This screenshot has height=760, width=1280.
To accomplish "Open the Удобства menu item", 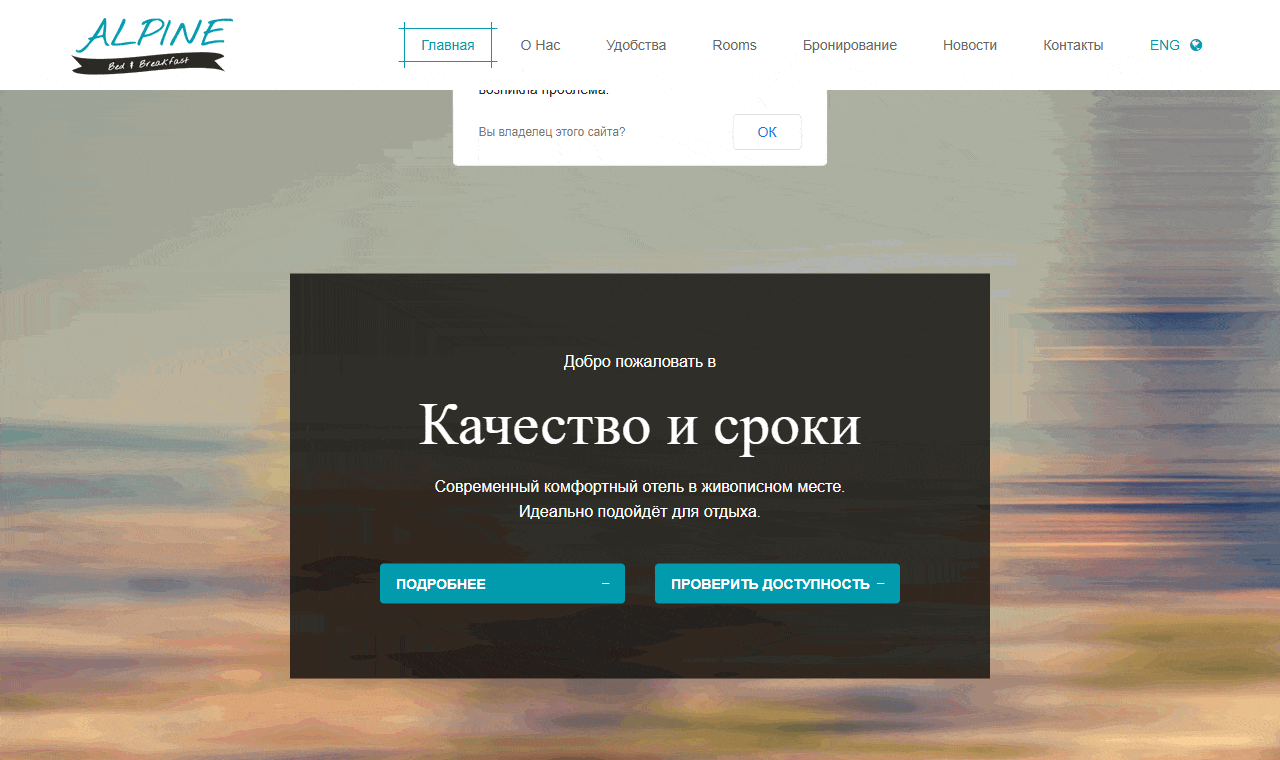I will click(636, 45).
